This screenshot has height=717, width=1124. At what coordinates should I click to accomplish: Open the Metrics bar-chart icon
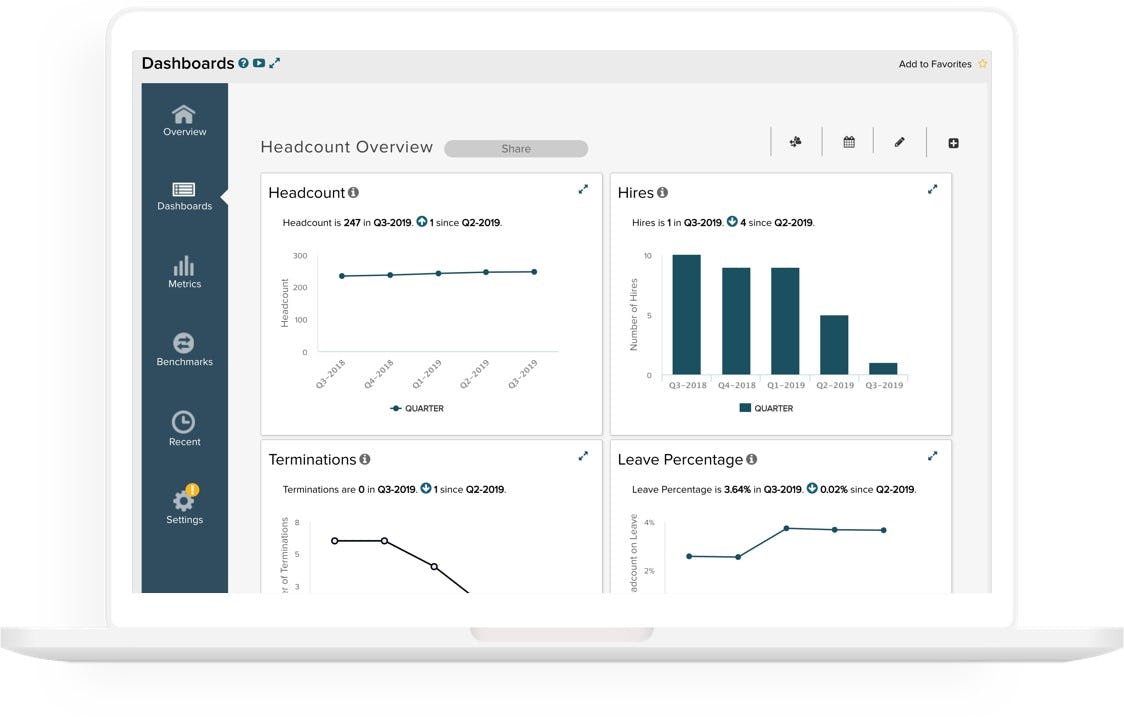(x=184, y=266)
